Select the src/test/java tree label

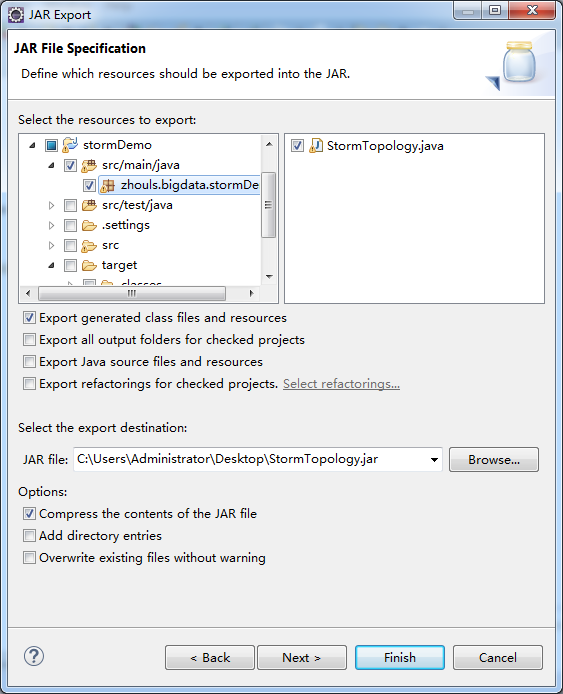[x=137, y=205]
